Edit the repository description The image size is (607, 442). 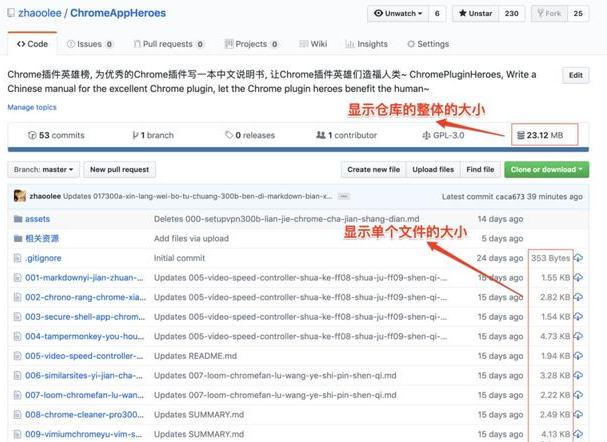pyautogui.click(x=576, y=75)
